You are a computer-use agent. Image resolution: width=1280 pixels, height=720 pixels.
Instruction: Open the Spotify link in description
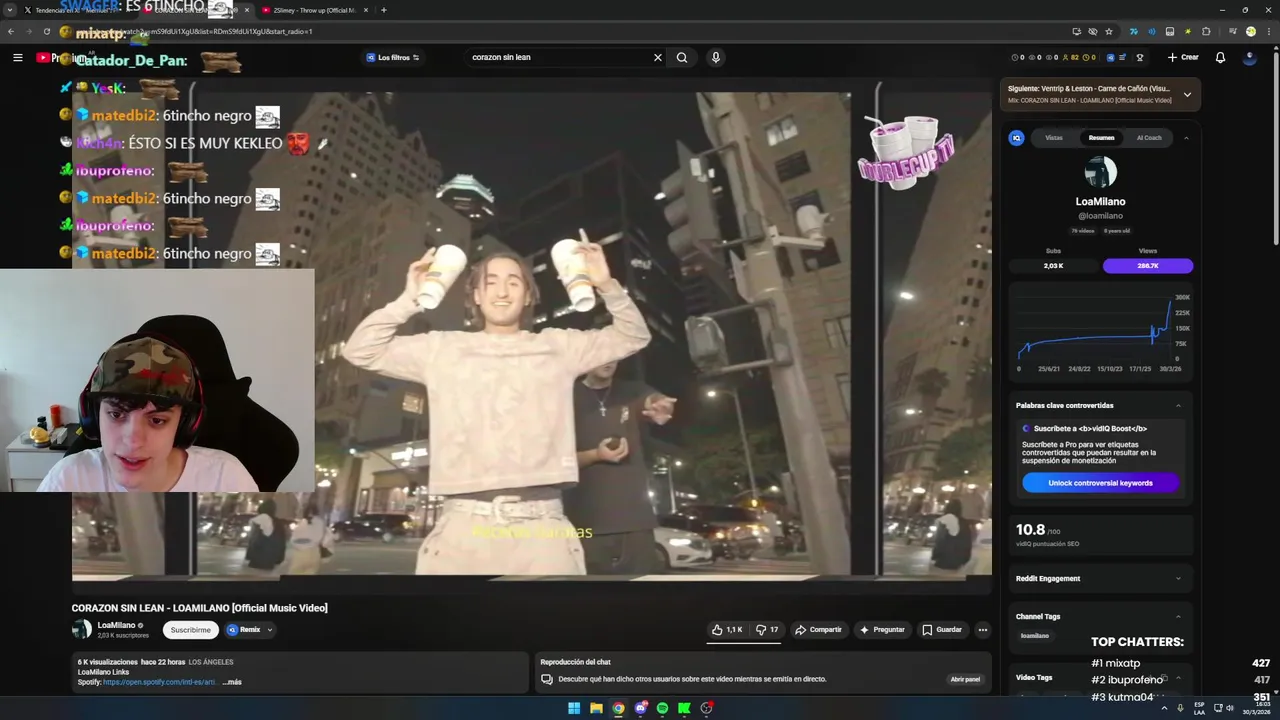coord(159,682)
